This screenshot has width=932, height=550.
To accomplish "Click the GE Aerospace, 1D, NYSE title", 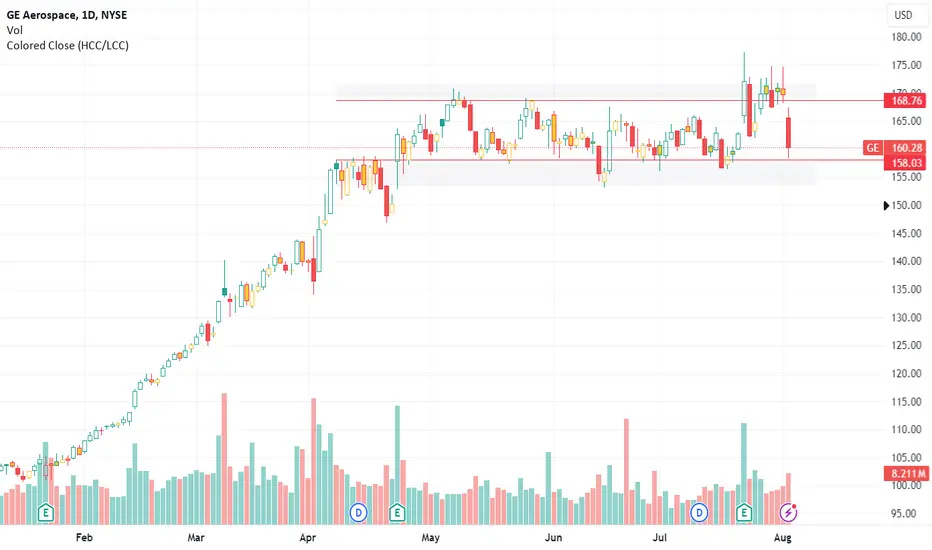I will [67, 15].
